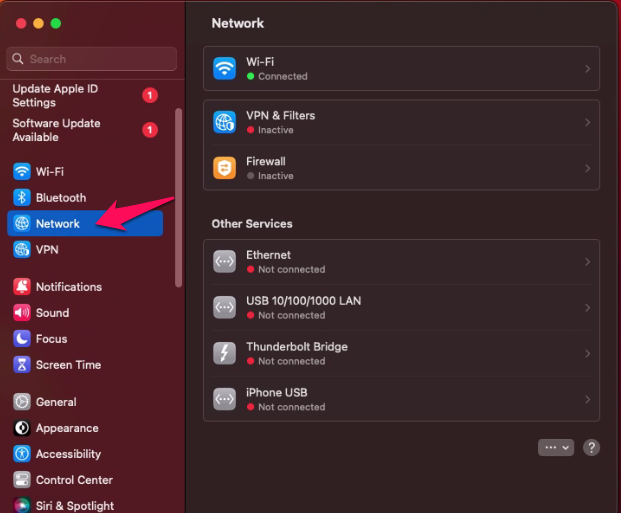
Task: Click the Thunderbolt Bridge lightning icon
Action: click(x=225, y=353)
